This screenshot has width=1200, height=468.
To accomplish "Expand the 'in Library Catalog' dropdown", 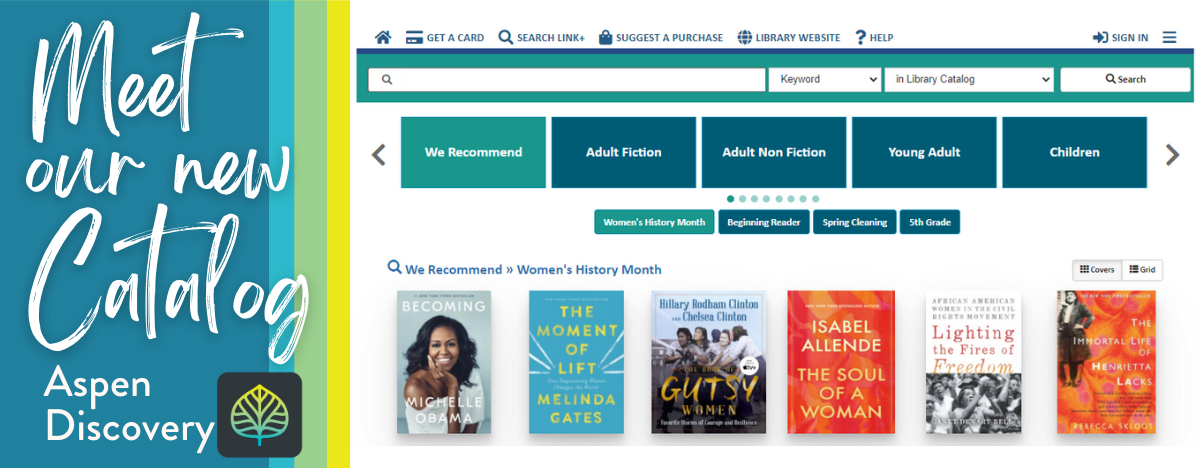I will [969, 80].
